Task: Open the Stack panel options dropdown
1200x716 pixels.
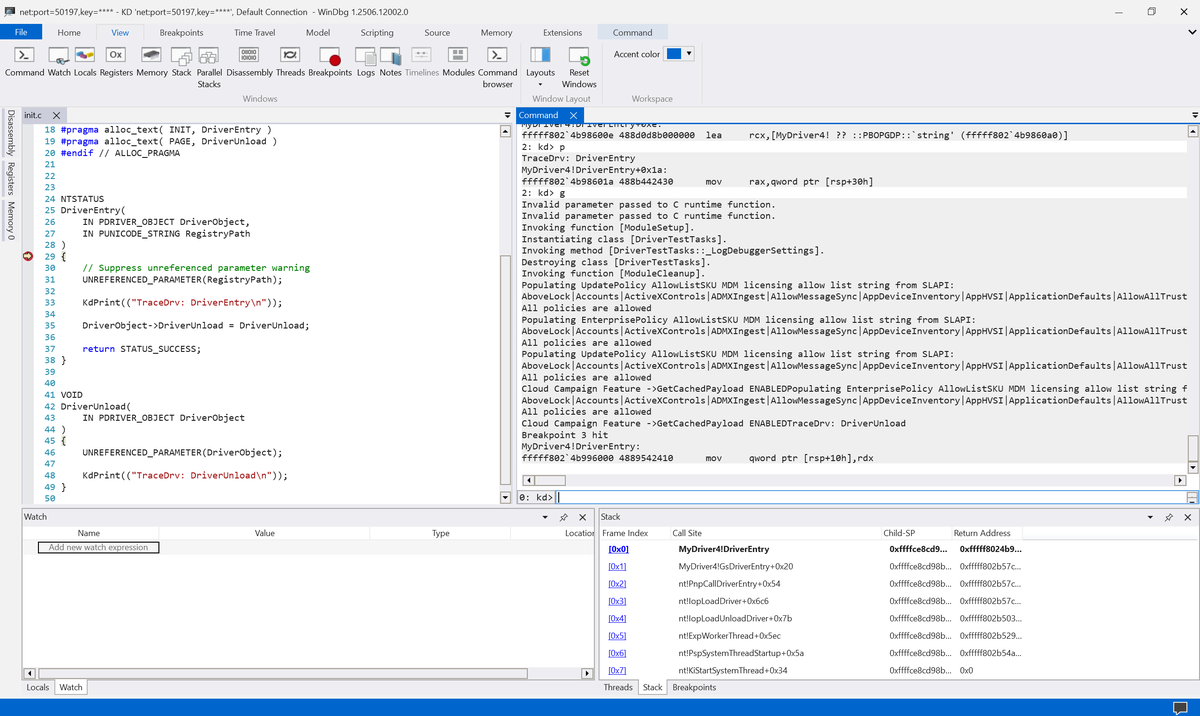Action: (1148, 517)
